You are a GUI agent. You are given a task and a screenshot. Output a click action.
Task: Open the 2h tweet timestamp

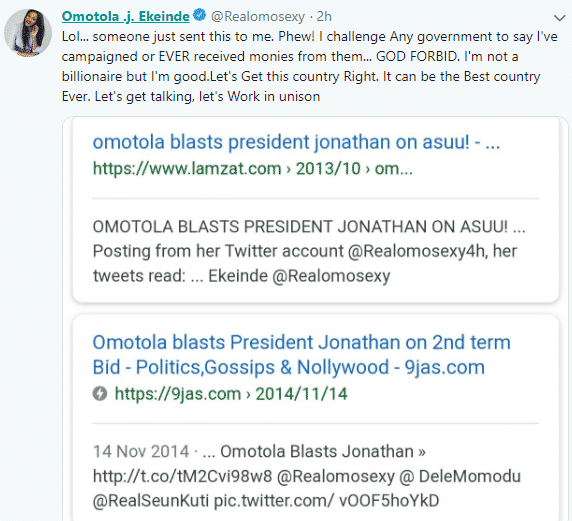(x=324, y=17)
